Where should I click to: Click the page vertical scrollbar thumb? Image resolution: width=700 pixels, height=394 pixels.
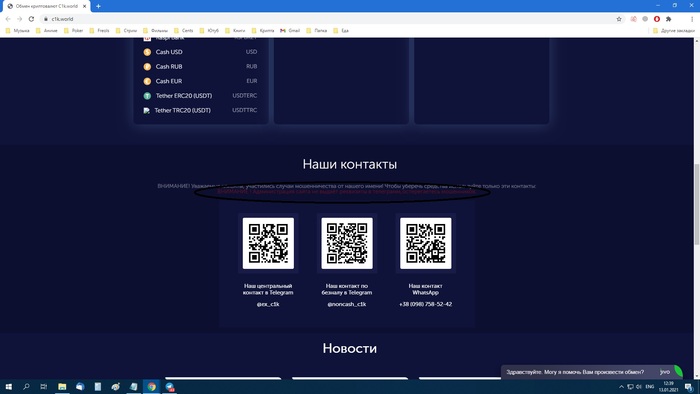coord(696,204)
